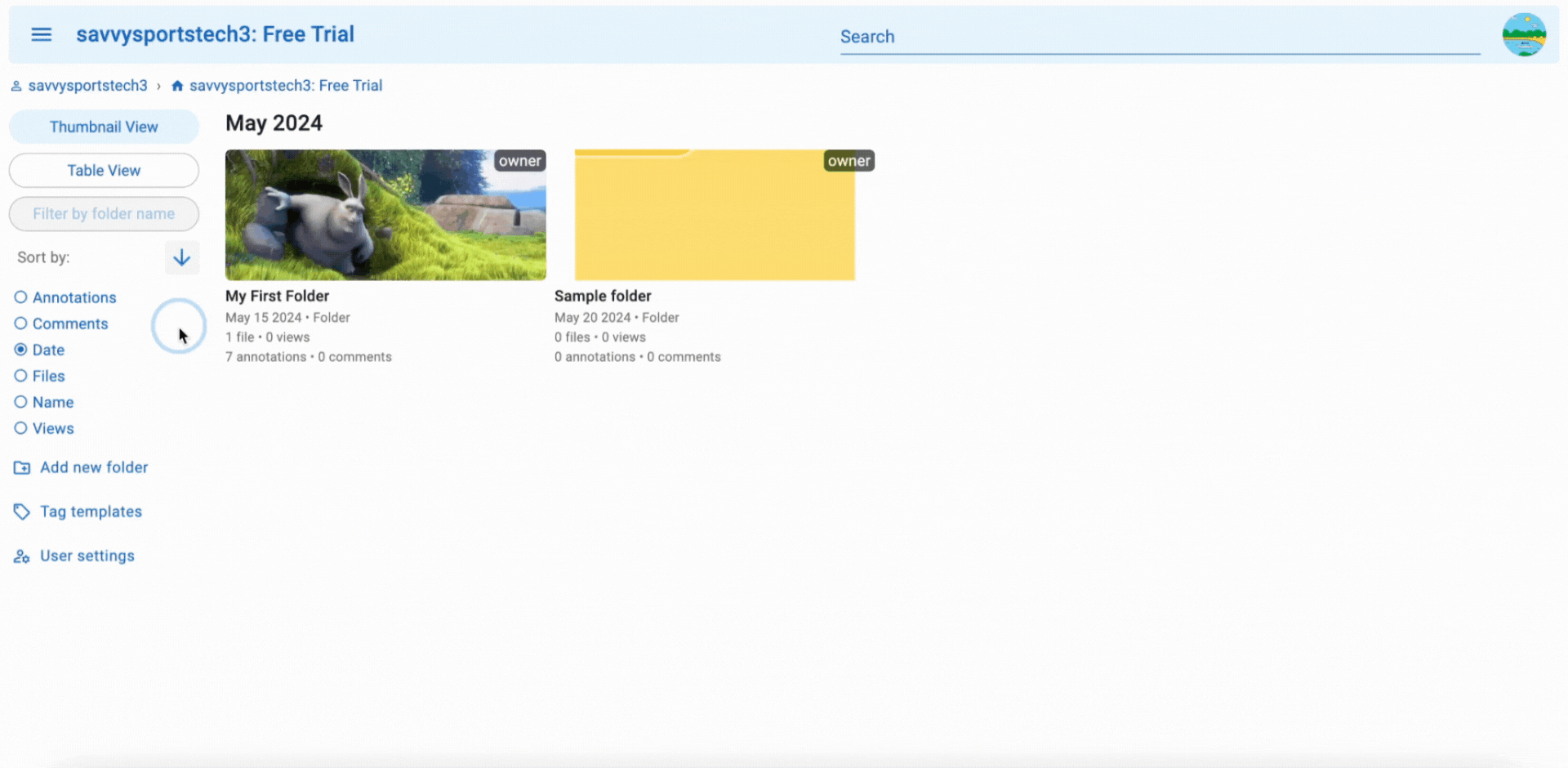
Task: Click the header title savvysportstech3: Free Trial
Action: click(215, 34)
